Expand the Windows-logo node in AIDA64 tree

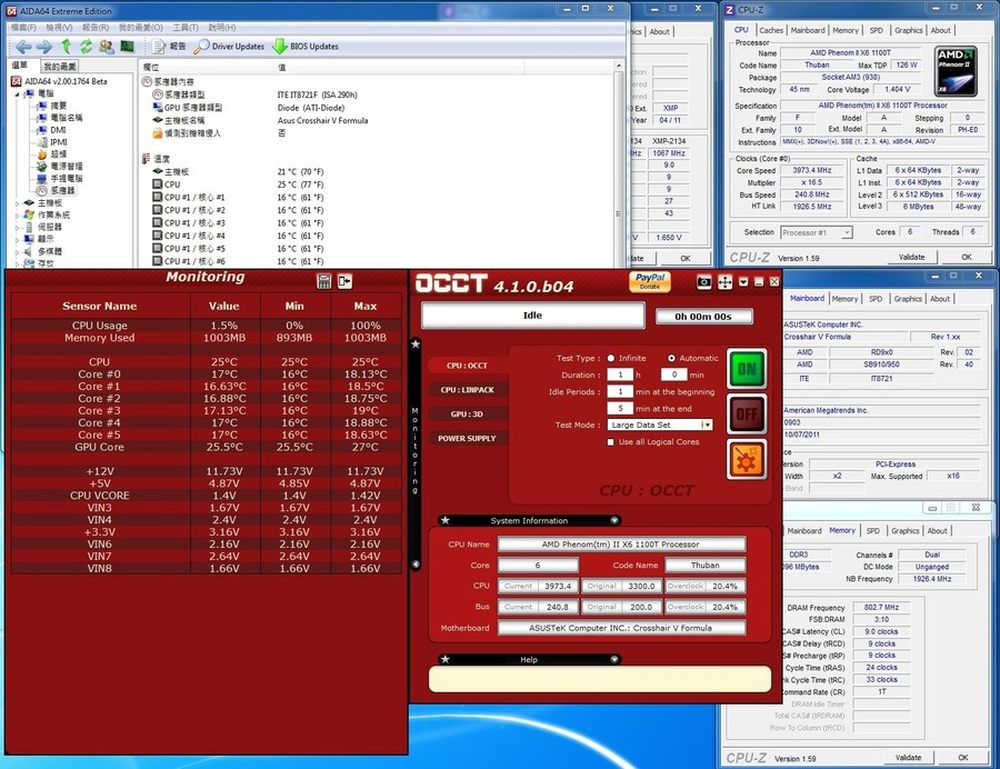(x=17, y=215)
